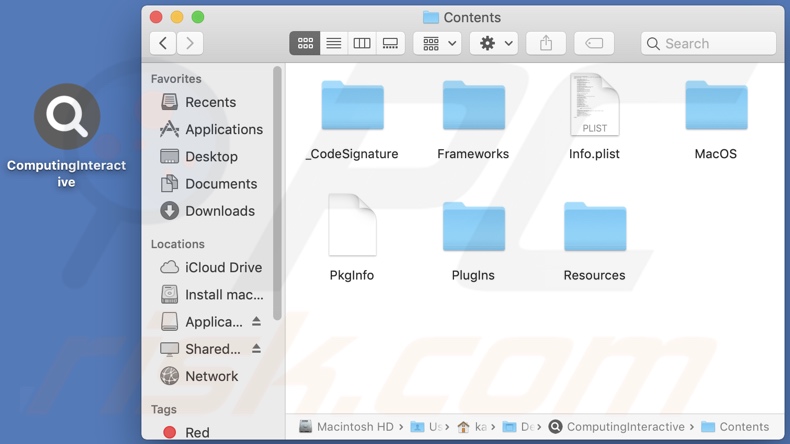Eject the Shared... volume
This screenshot has width=790, height=444.
click(x=256, y=349)
